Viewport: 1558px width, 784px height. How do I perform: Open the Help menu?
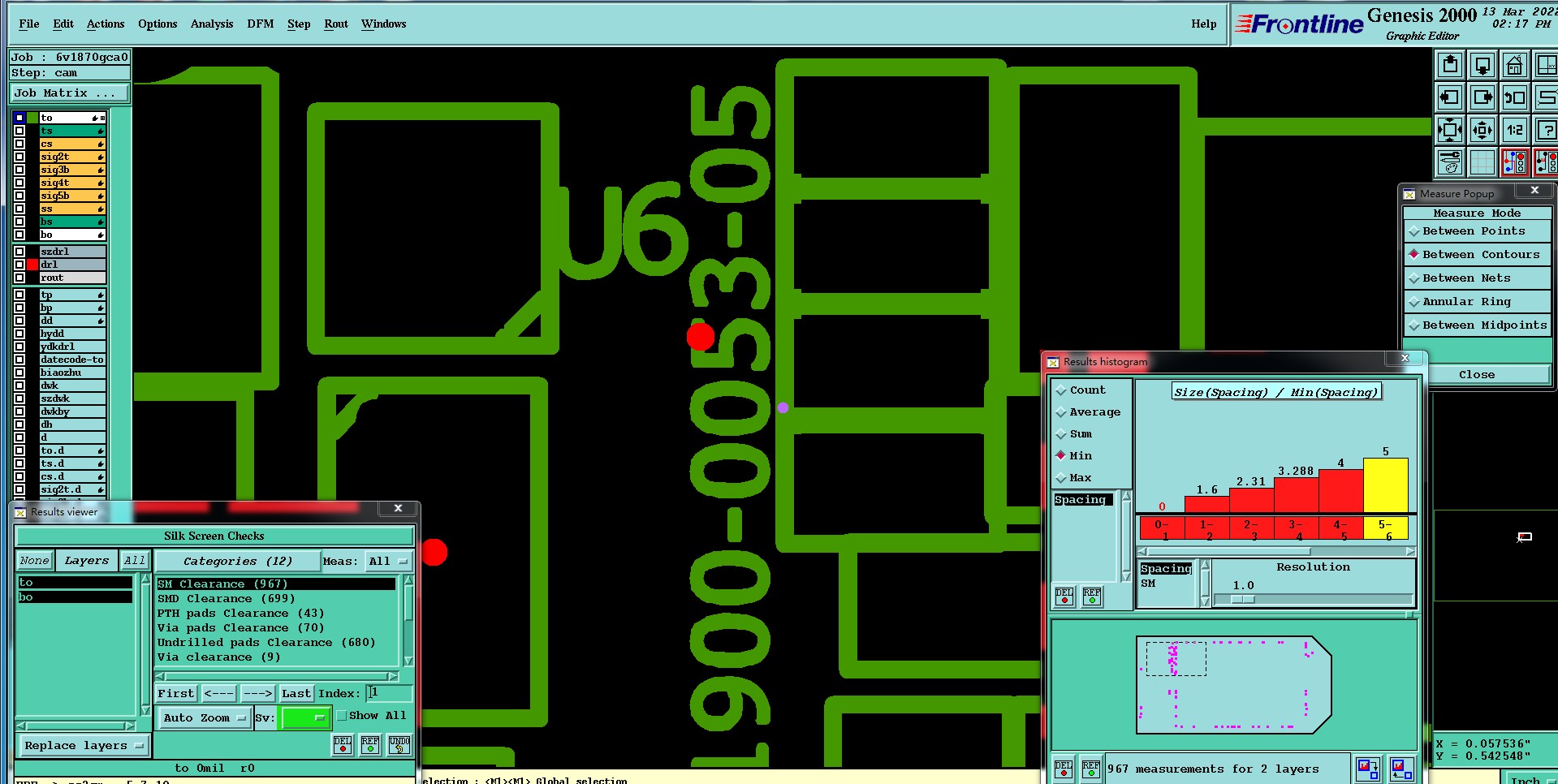[x=1204, y=24]
